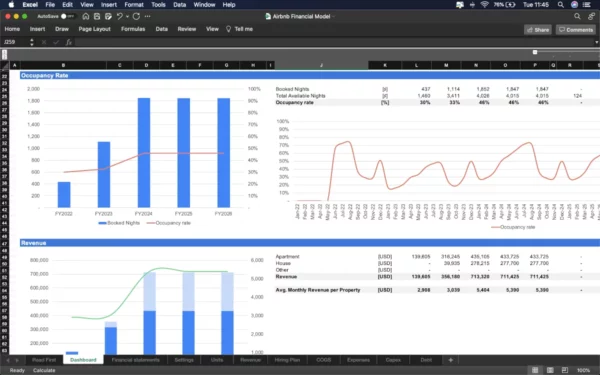The image size is (600, 375).
Task: Open the Data ribbon tab
Action: [161, 29]
